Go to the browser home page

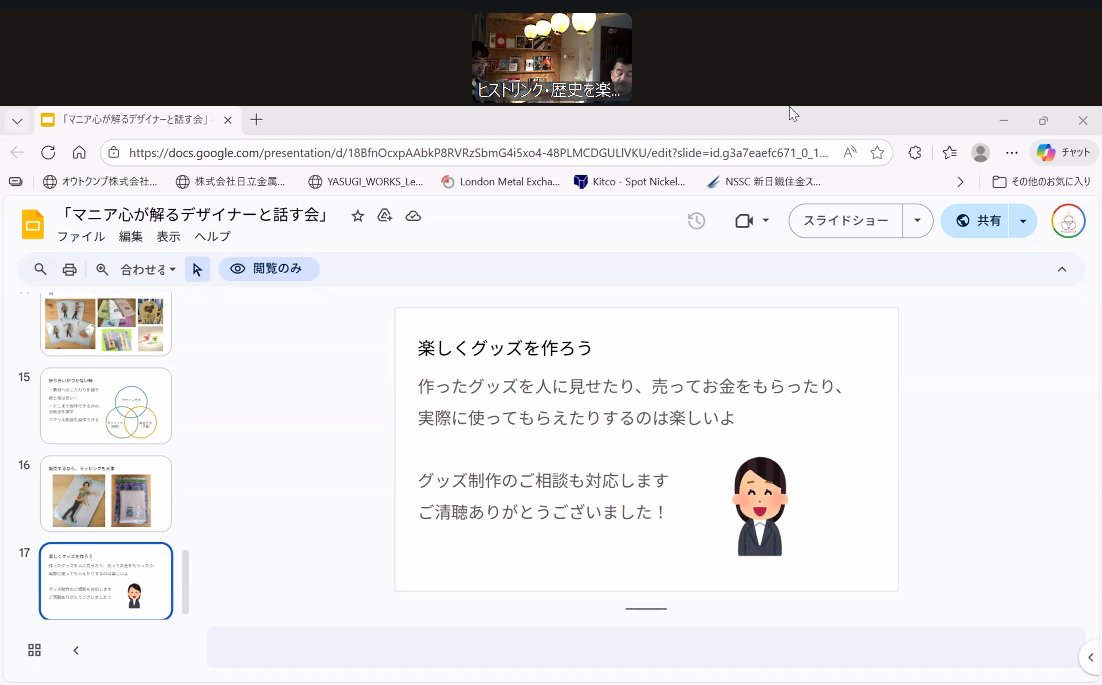(79, 152)
